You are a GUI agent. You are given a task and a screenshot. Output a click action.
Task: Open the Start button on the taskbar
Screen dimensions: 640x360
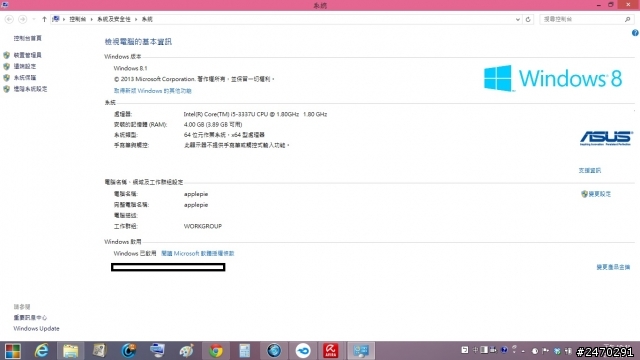coord(13,351)
